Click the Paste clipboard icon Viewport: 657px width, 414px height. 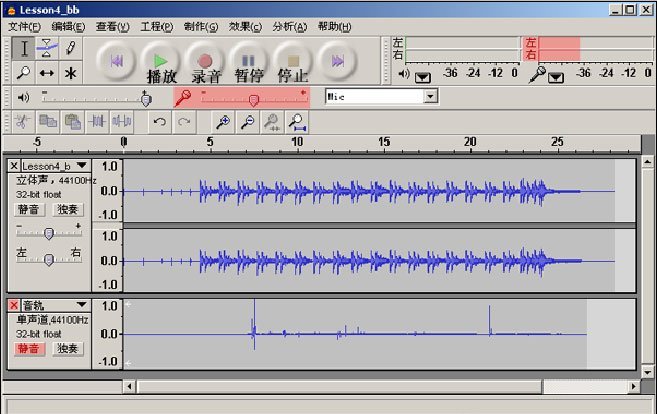click(x=72, y=122)
